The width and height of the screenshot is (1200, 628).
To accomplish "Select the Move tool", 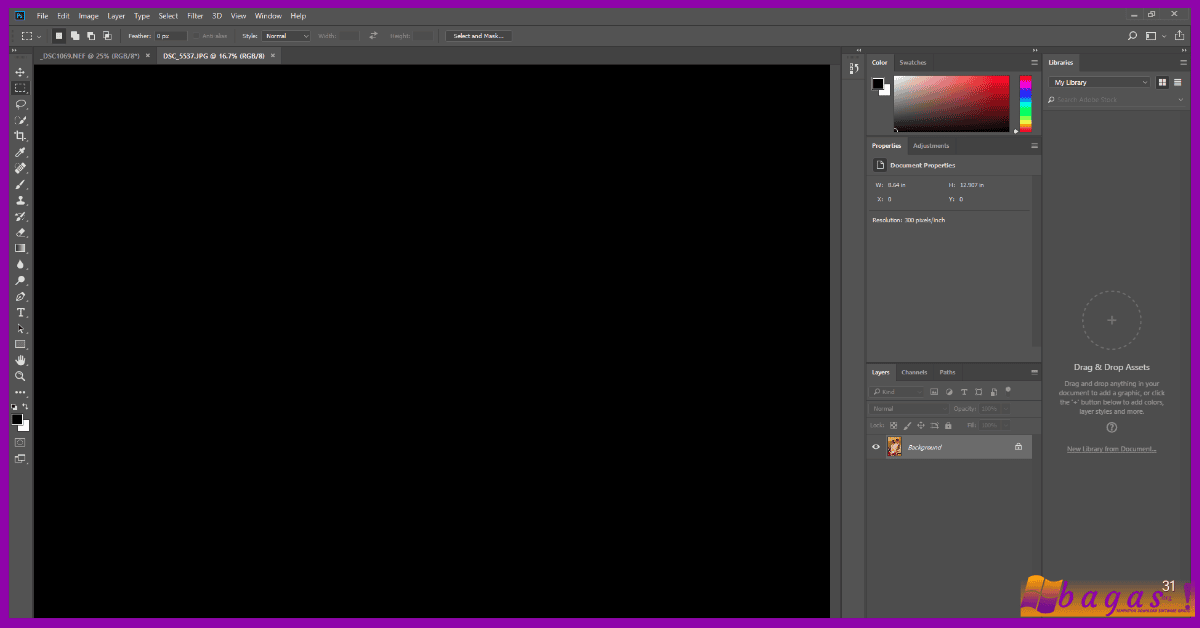I will (20, 72).
